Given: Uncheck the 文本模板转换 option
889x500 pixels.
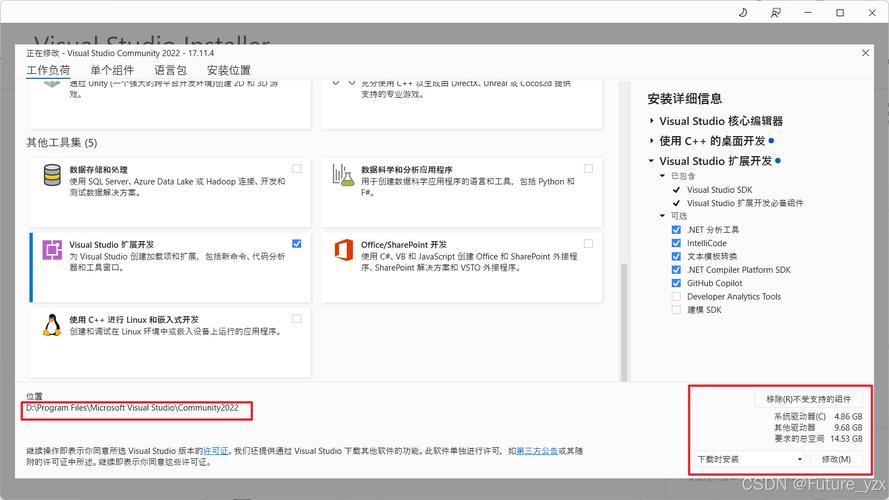Looking at the screenshot, I should point(676,256).
